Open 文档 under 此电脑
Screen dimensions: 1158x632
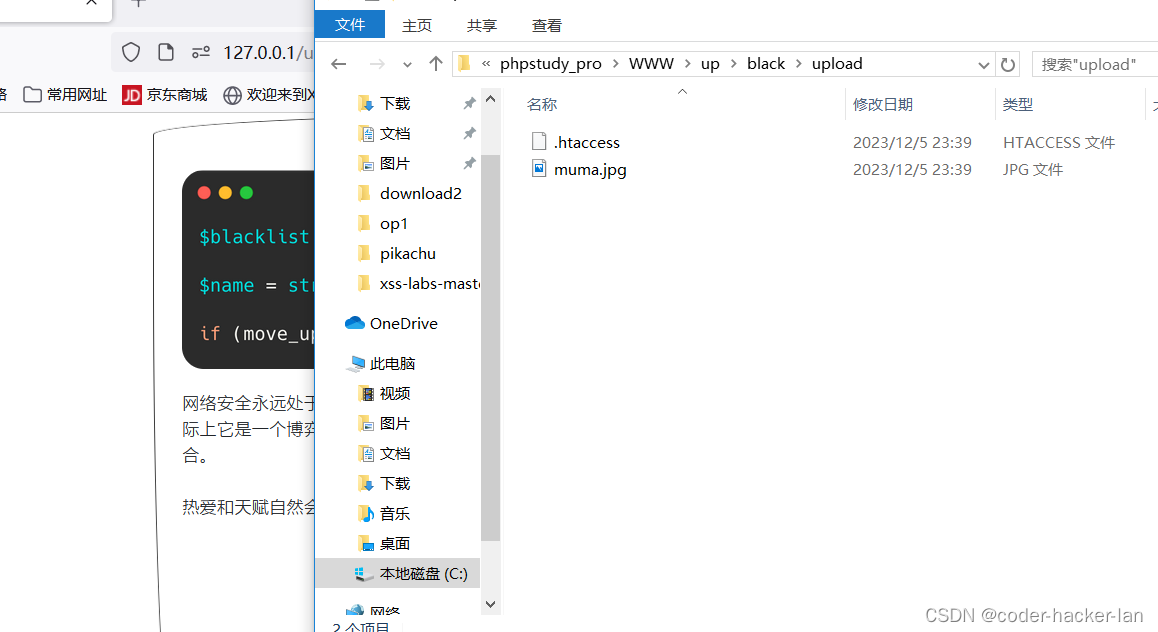(394, 453)
